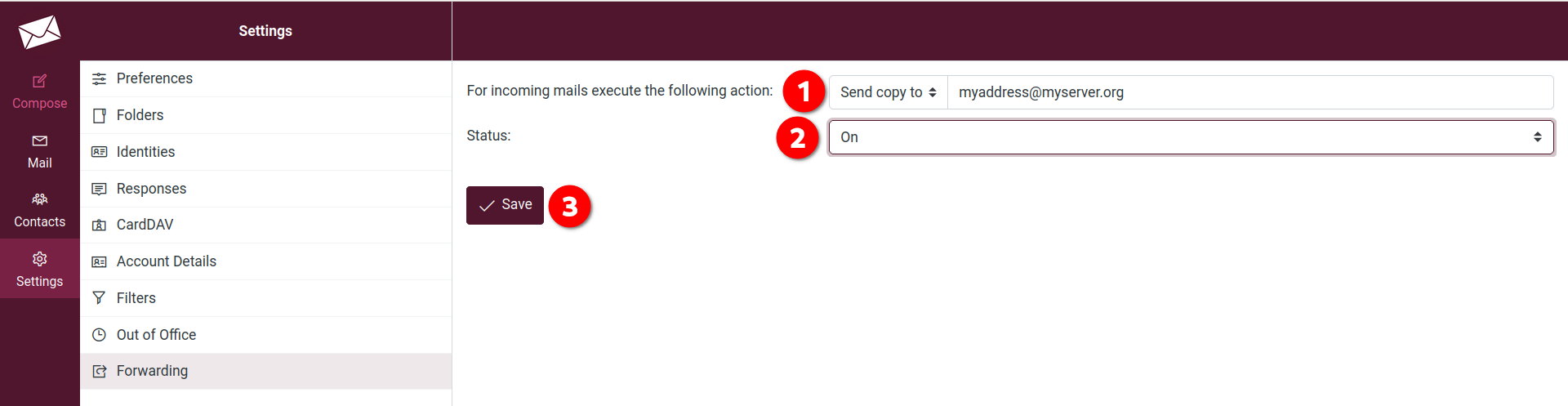Click the Compose pencil icon
This screenshot has width=1568, height=406.
(x=39, y=81)
